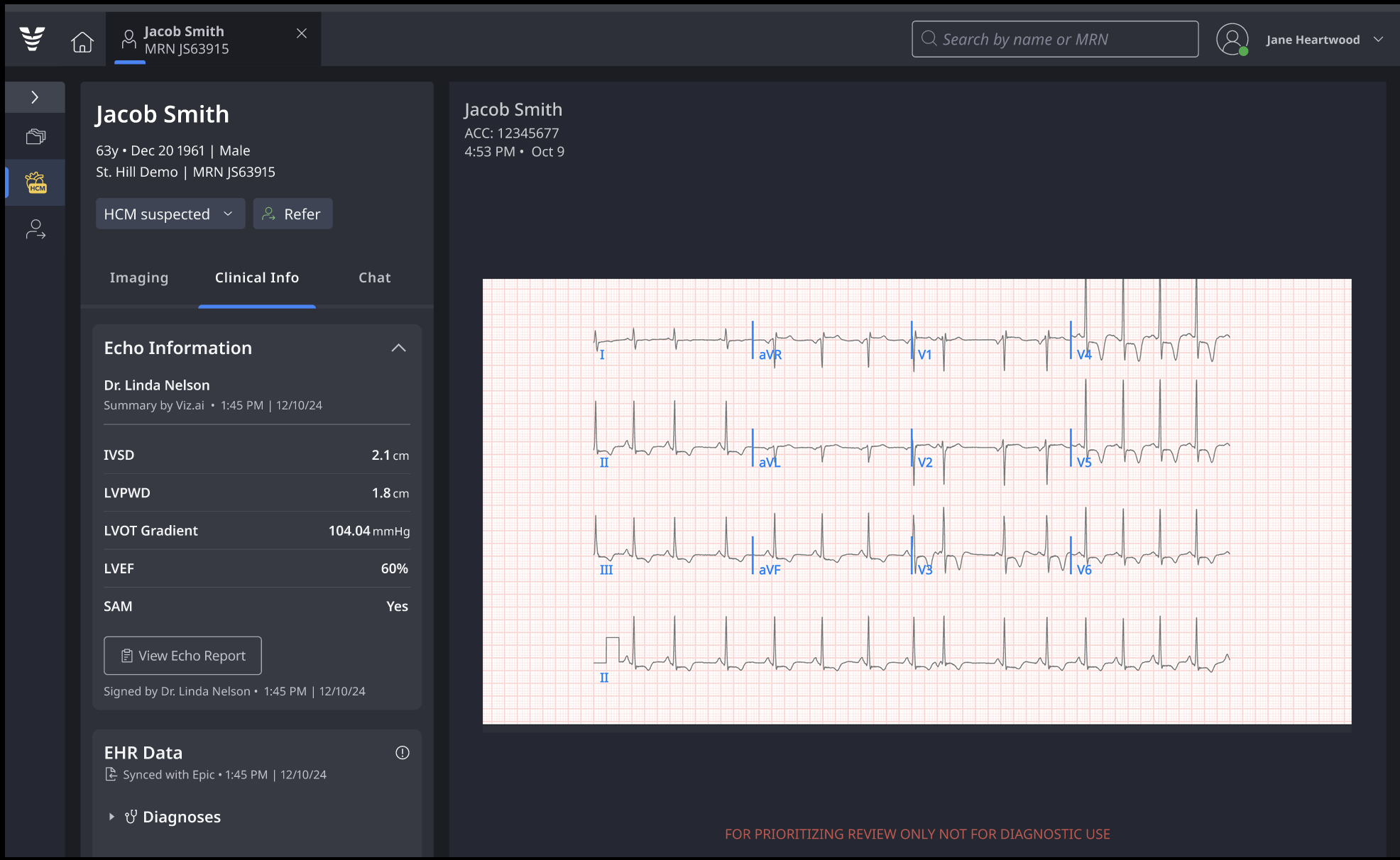The width and height of the screenshot is (1400, 860).
Task: Click the search magnifier icon
Action: [x=929, y=38]
